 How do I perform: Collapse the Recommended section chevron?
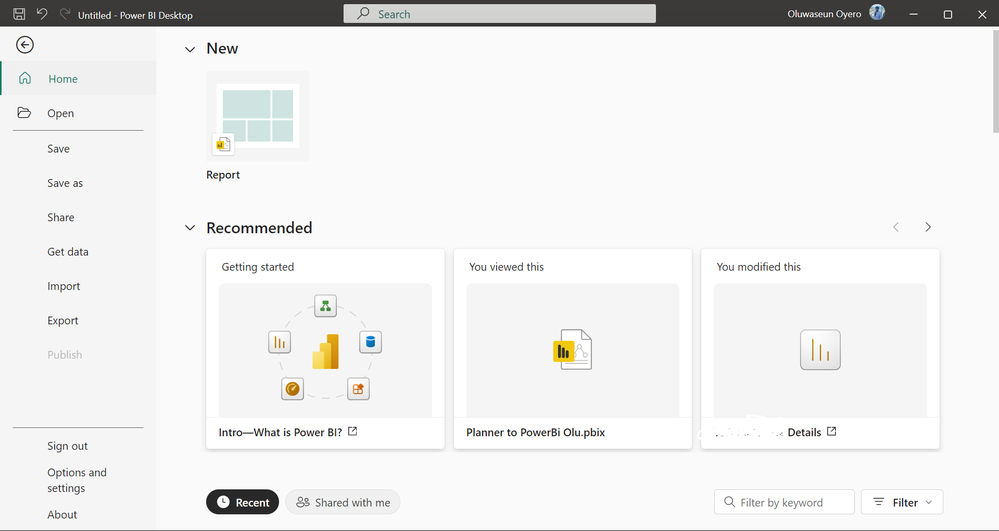pos(190,228)
